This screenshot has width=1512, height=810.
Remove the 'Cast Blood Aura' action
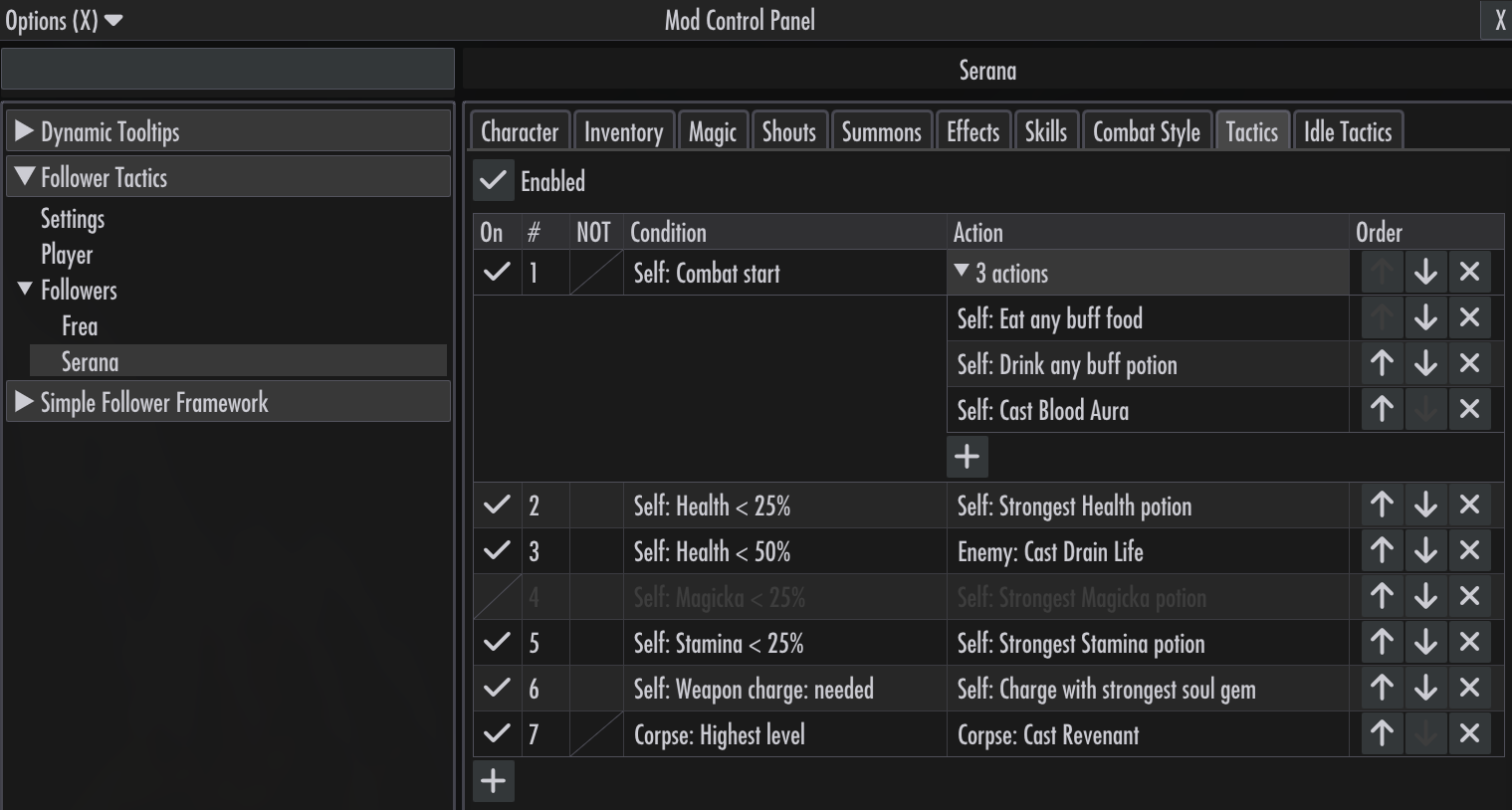tap(1469, 409)
